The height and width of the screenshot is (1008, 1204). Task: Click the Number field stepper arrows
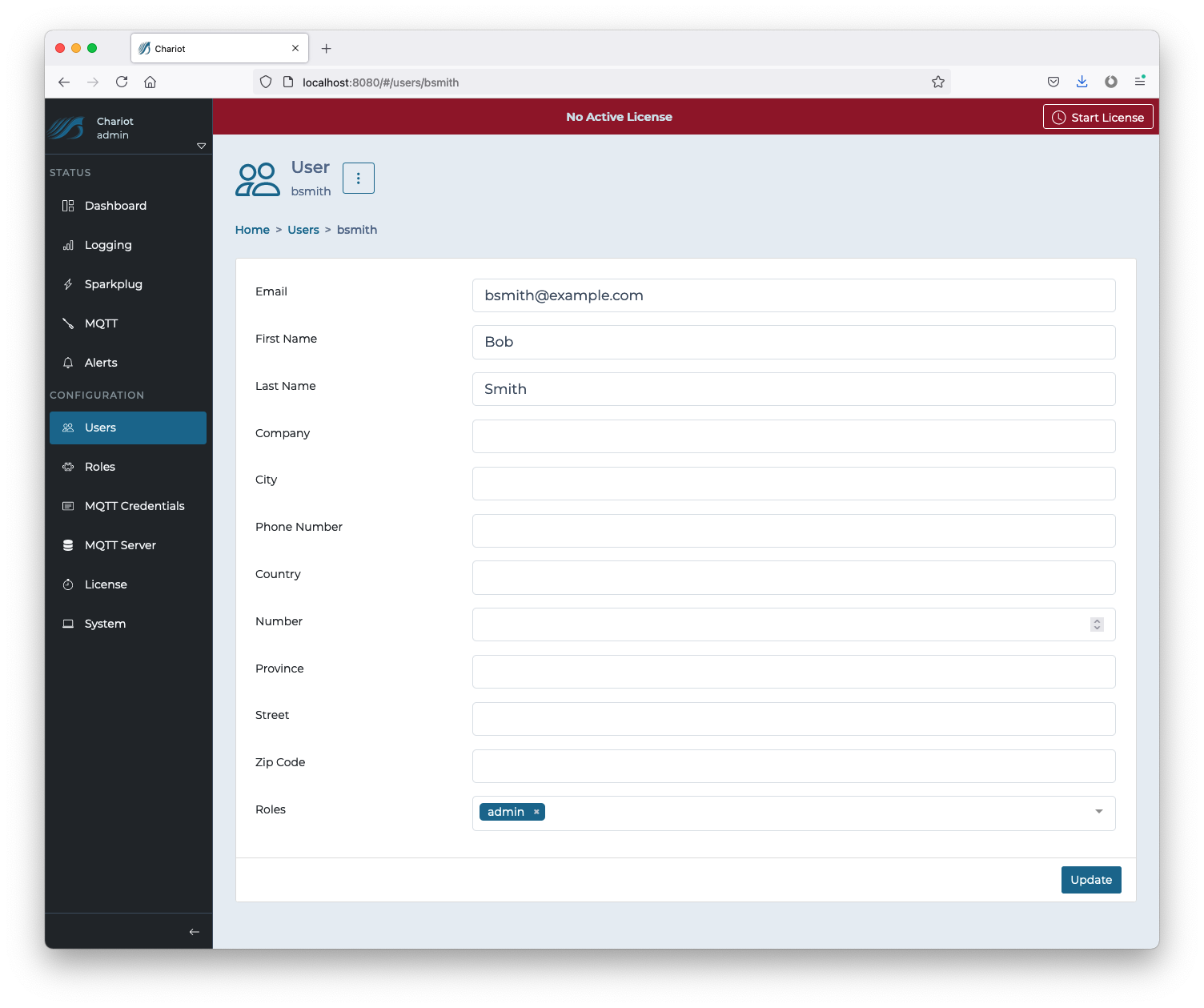1097,624
